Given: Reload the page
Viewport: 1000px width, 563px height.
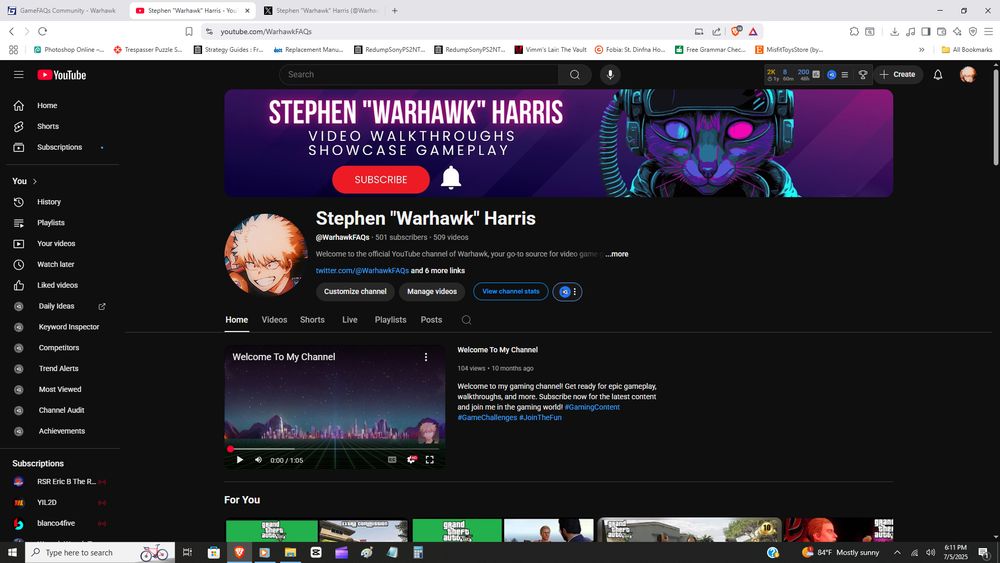Looking at the screenshot, I should coord(43,31).
